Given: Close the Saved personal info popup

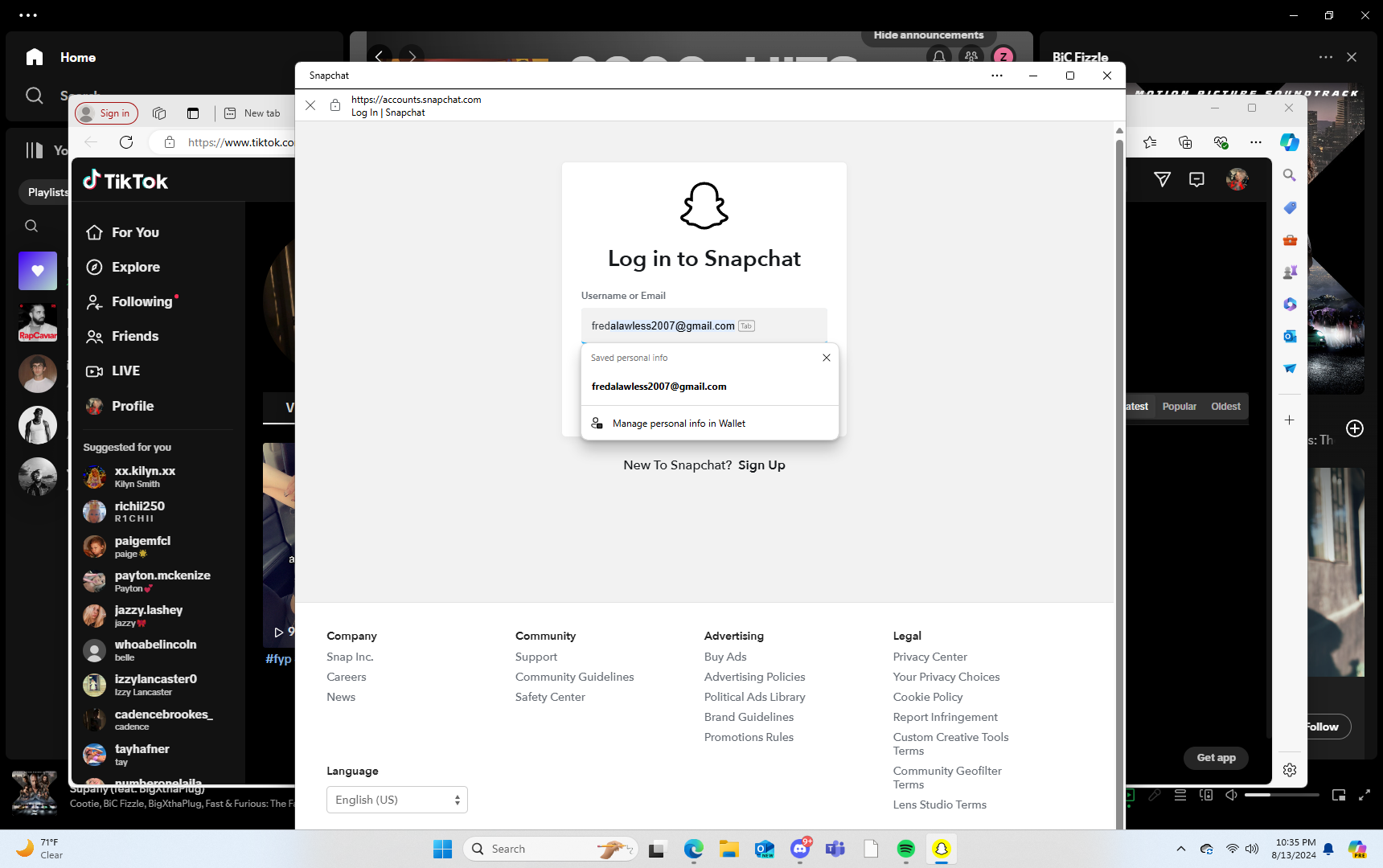Looking at the screenshot, I should pos(826,358).
